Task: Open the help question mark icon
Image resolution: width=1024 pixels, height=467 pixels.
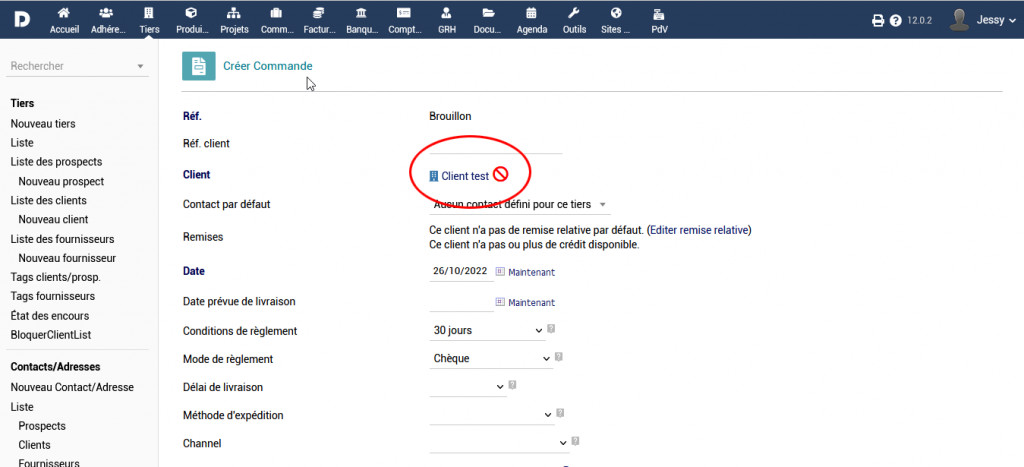Action: 895,20
